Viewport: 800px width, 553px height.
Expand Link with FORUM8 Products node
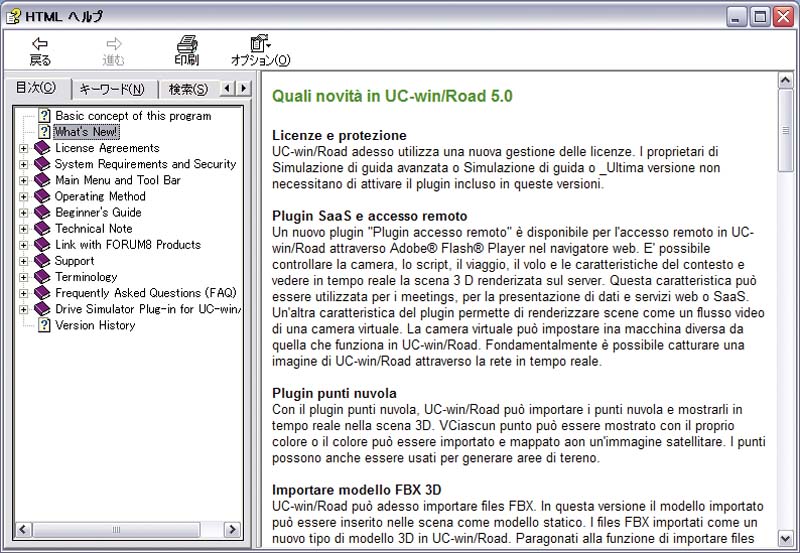(x=23, y=245)
